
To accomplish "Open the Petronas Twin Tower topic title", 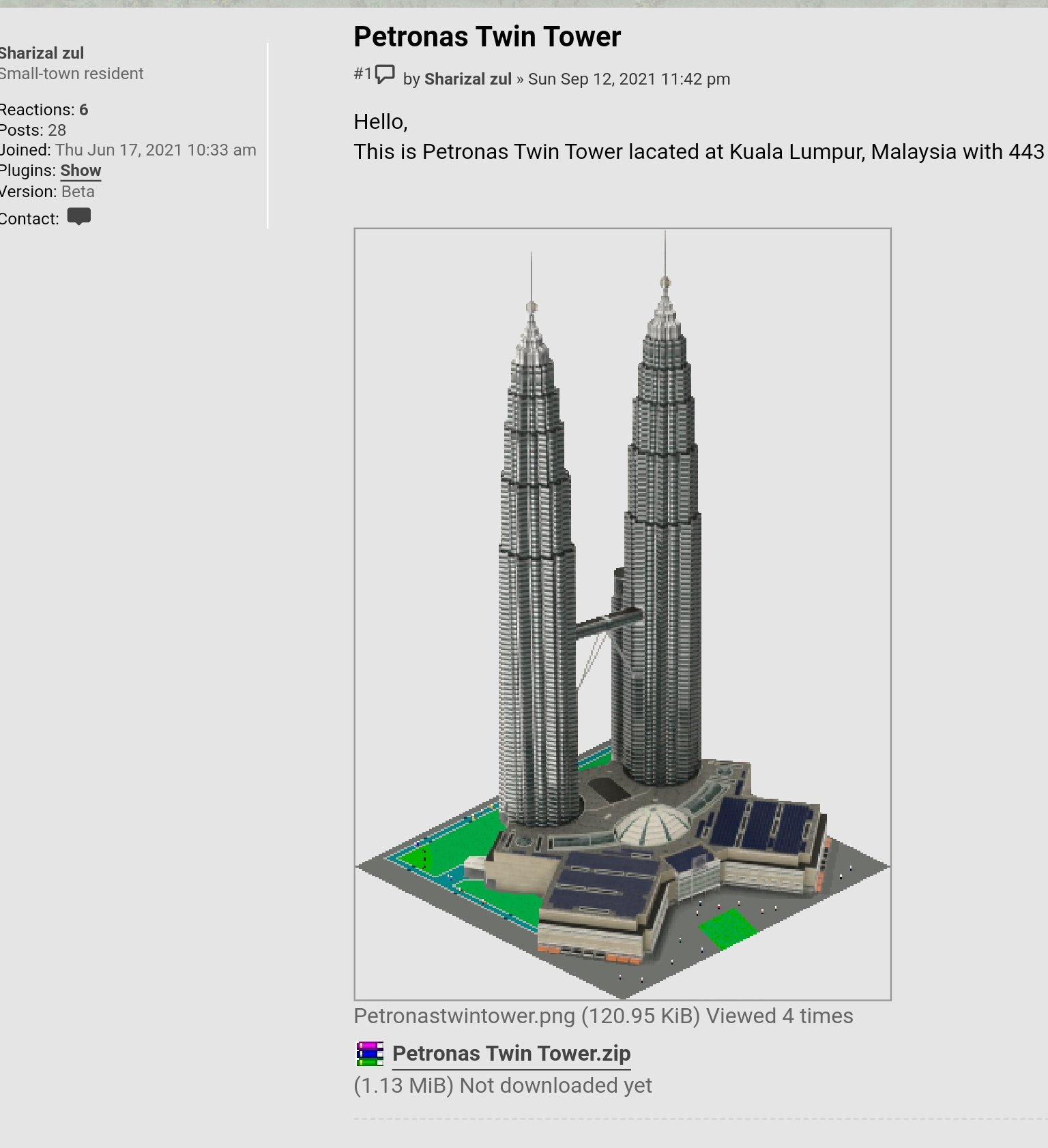I will pos(486,37).
